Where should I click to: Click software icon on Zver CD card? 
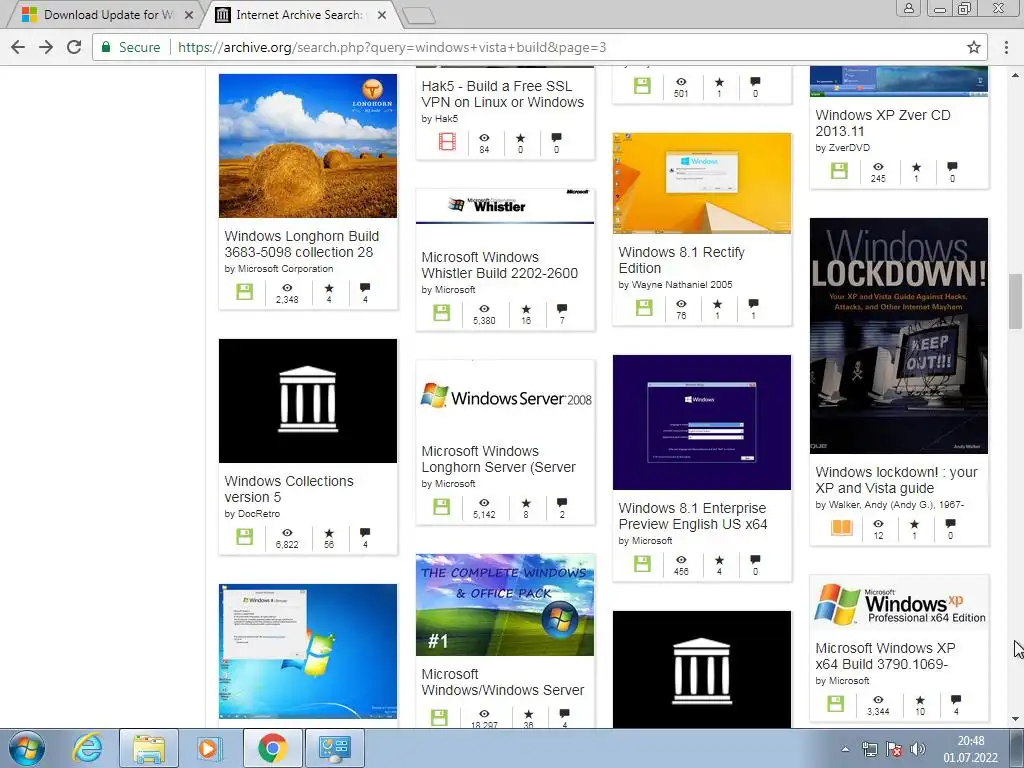(839, 171)
